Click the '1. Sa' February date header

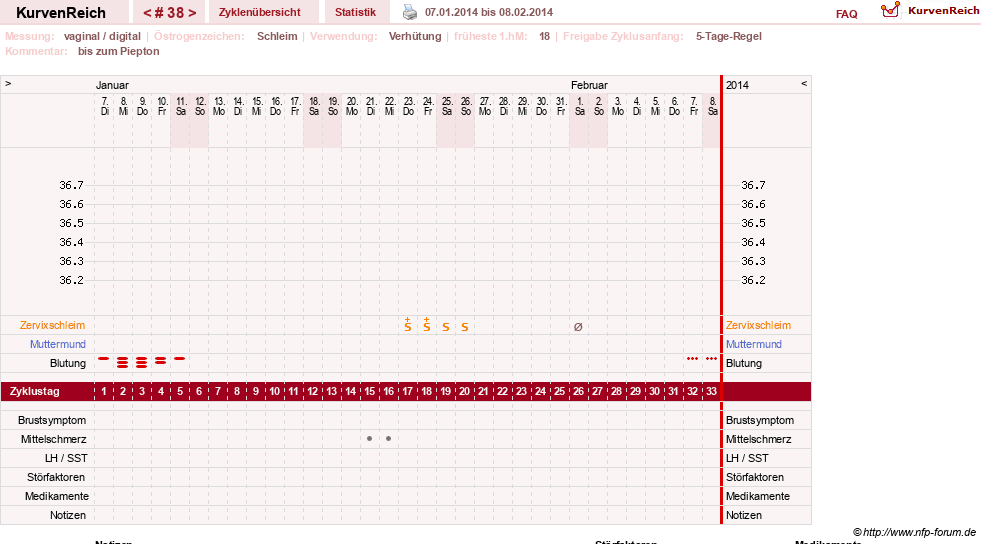pos(579,106)
